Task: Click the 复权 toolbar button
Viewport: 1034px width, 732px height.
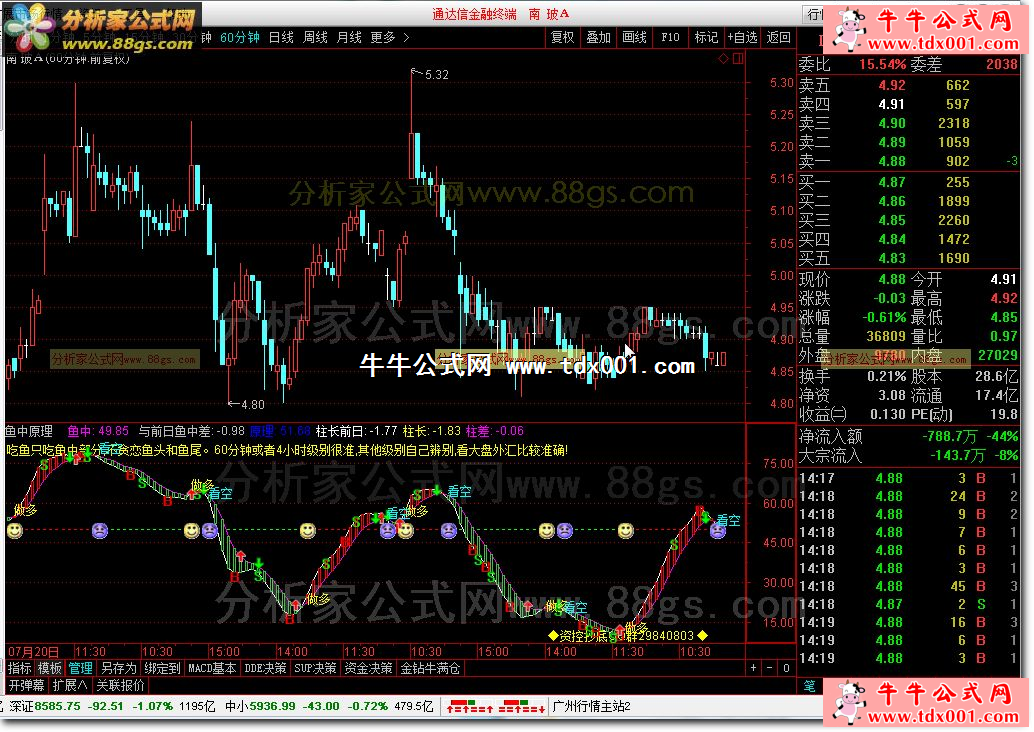Action: 563,38
